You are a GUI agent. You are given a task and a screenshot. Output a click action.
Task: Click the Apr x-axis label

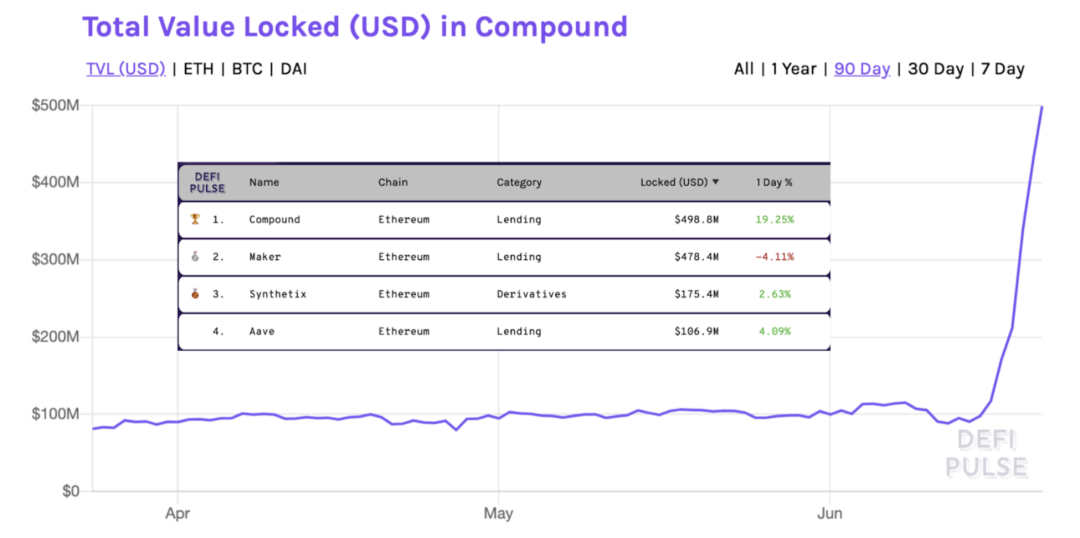coord(178,514)
